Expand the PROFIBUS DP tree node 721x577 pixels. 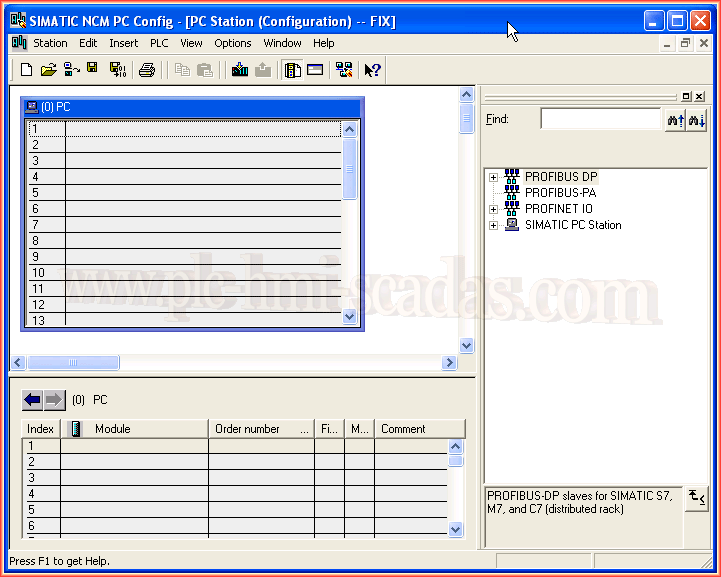pos(493,177)
